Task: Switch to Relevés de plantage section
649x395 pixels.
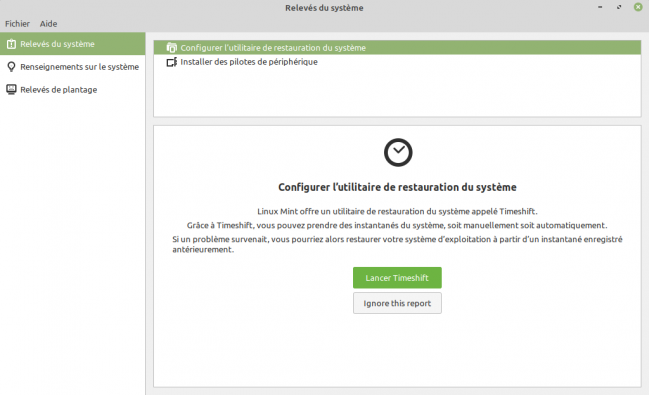Action: click(72, 89)
